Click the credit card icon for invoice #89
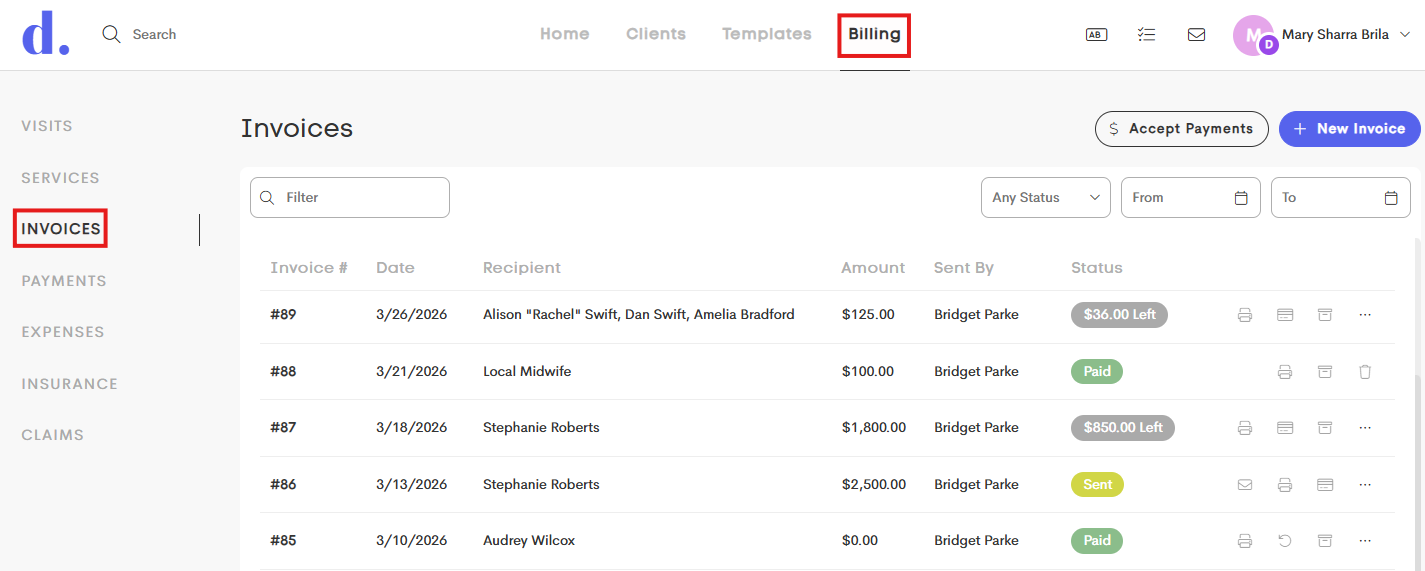Screen dimensions: 1425x571 pyautogui.click(x=1285, y=315)
